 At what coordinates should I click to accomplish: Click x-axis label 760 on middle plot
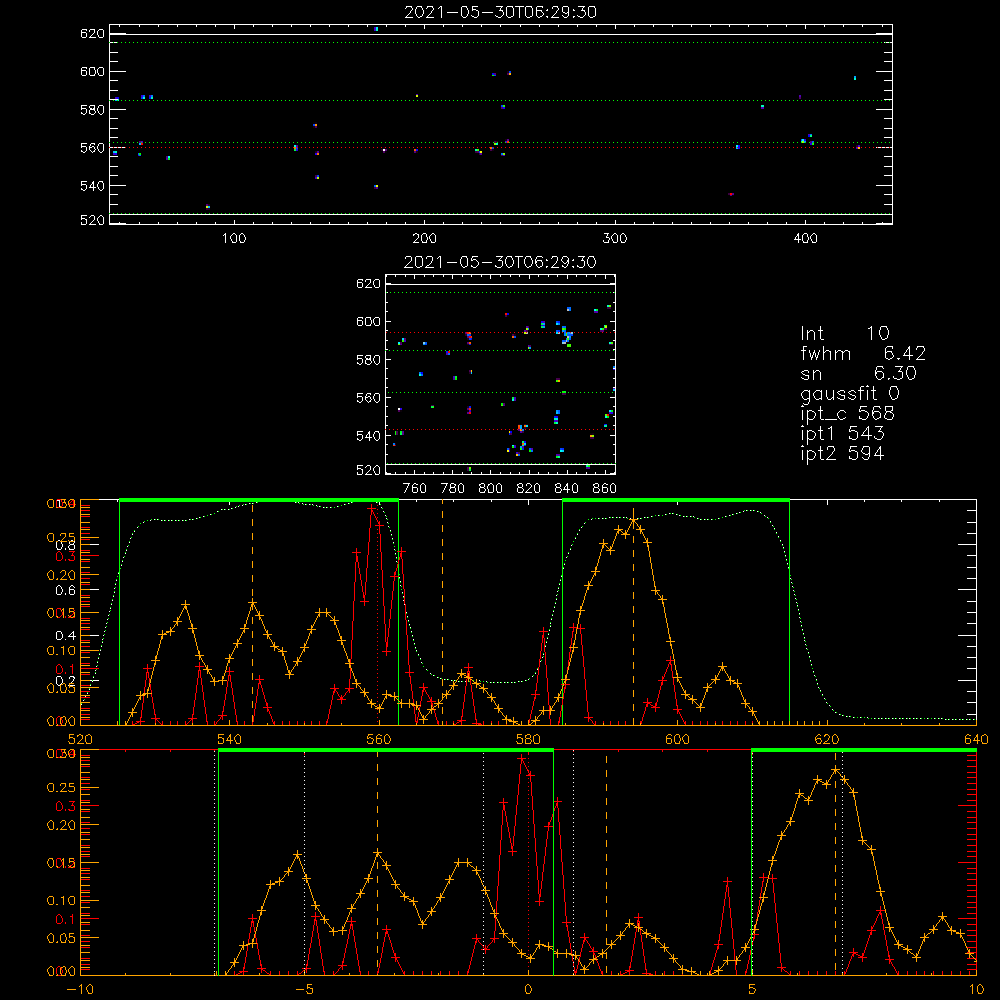(415, 489)
